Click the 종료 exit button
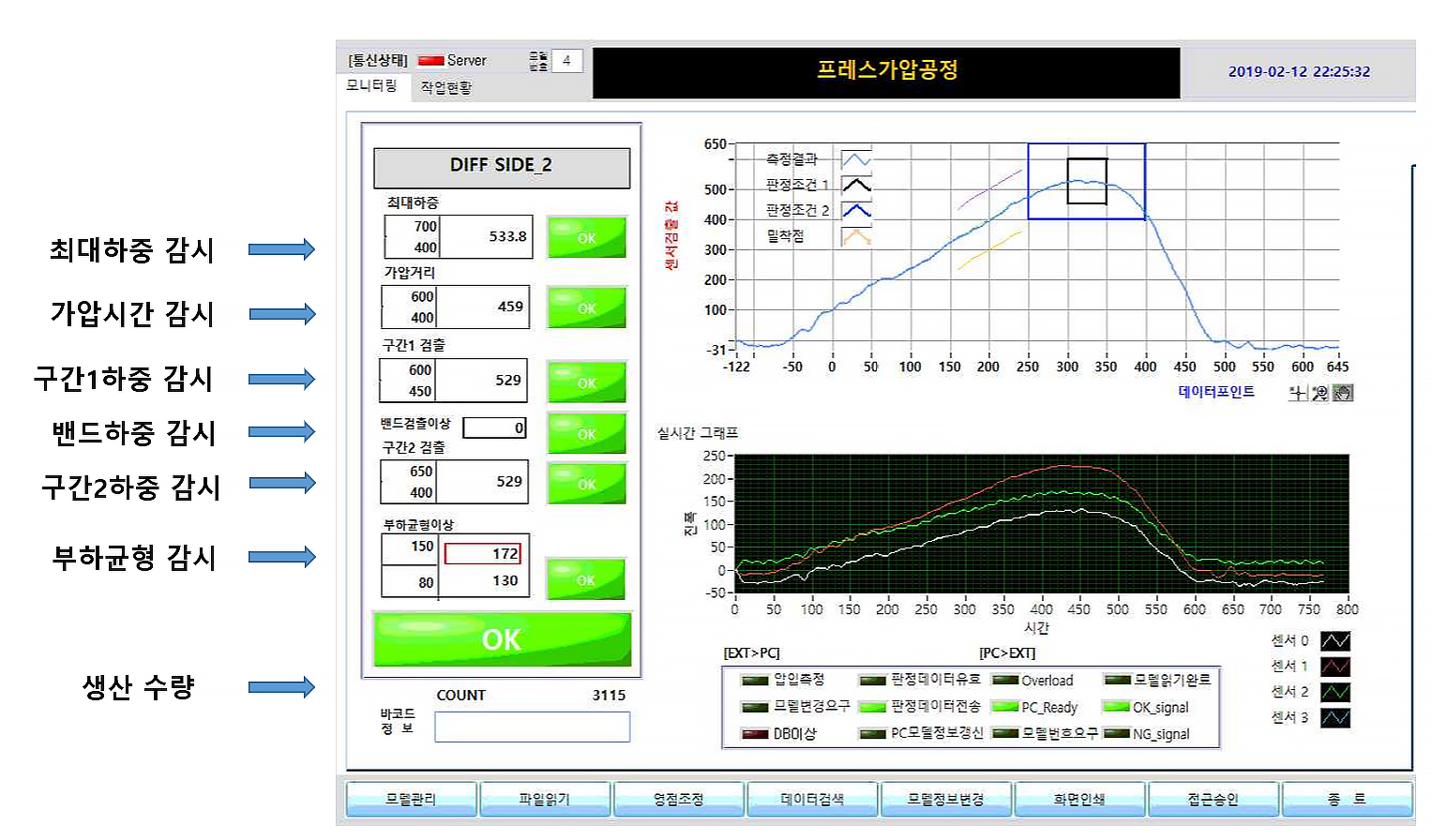Image resolution: width=1447 pixels, height=840 pixels. [x=1348, y=799]
